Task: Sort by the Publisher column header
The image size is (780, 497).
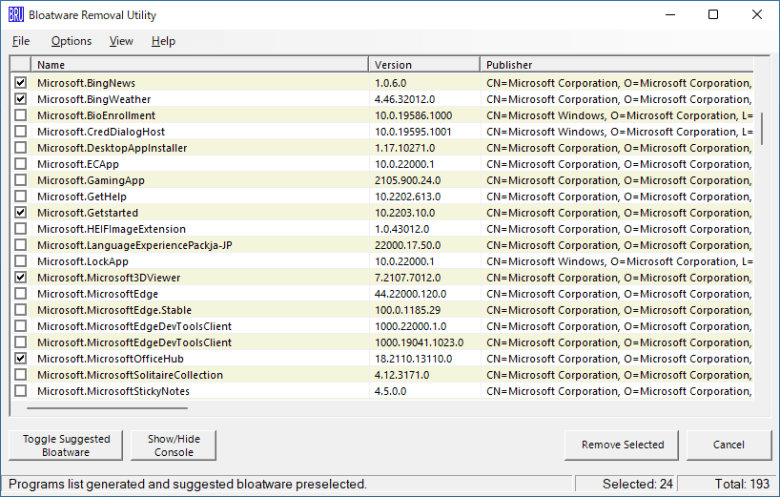Action: coord(617,65)
